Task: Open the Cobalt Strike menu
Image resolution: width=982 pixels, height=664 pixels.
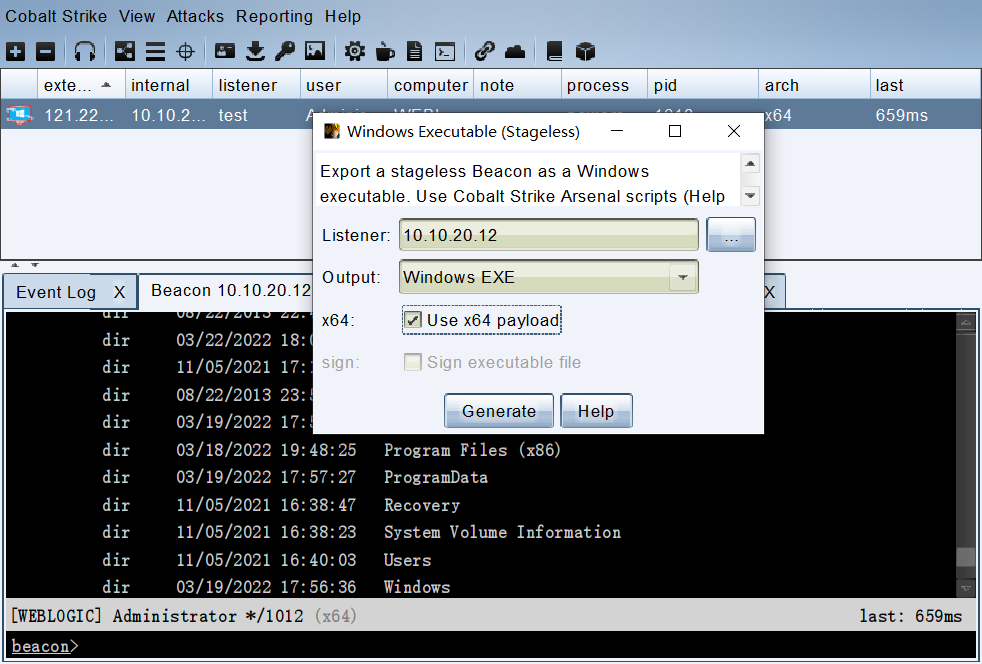Action: (56, 16)
